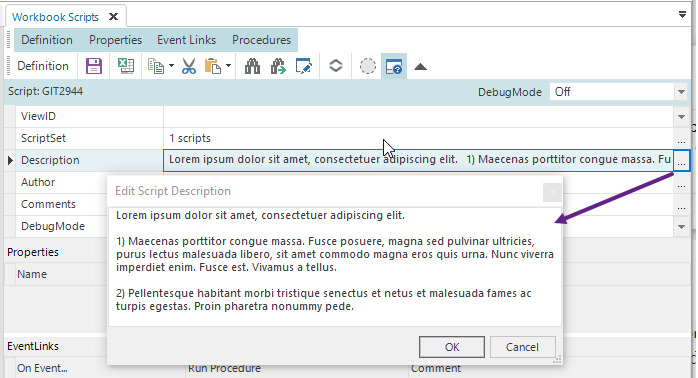Click the Copy icon
This screenshot has height=378, width=698.
pos(156,66)
